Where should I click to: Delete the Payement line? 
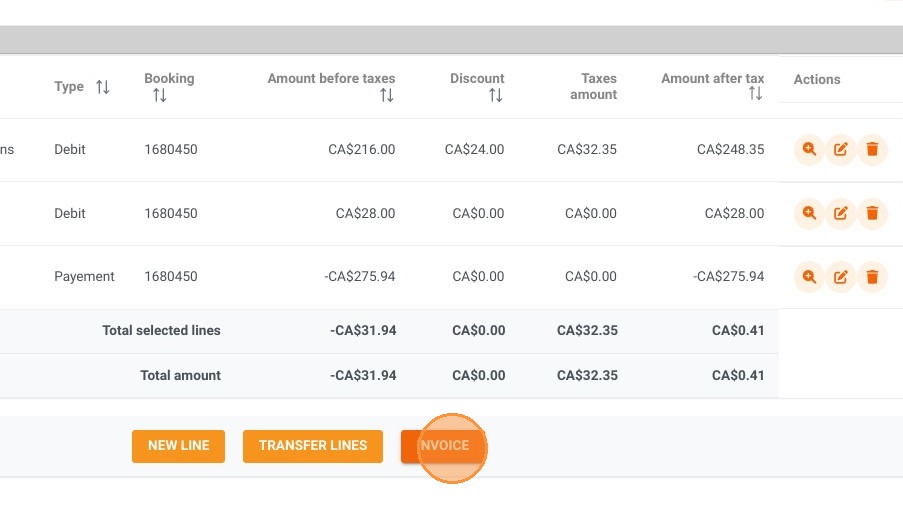[x=872, y=276]
